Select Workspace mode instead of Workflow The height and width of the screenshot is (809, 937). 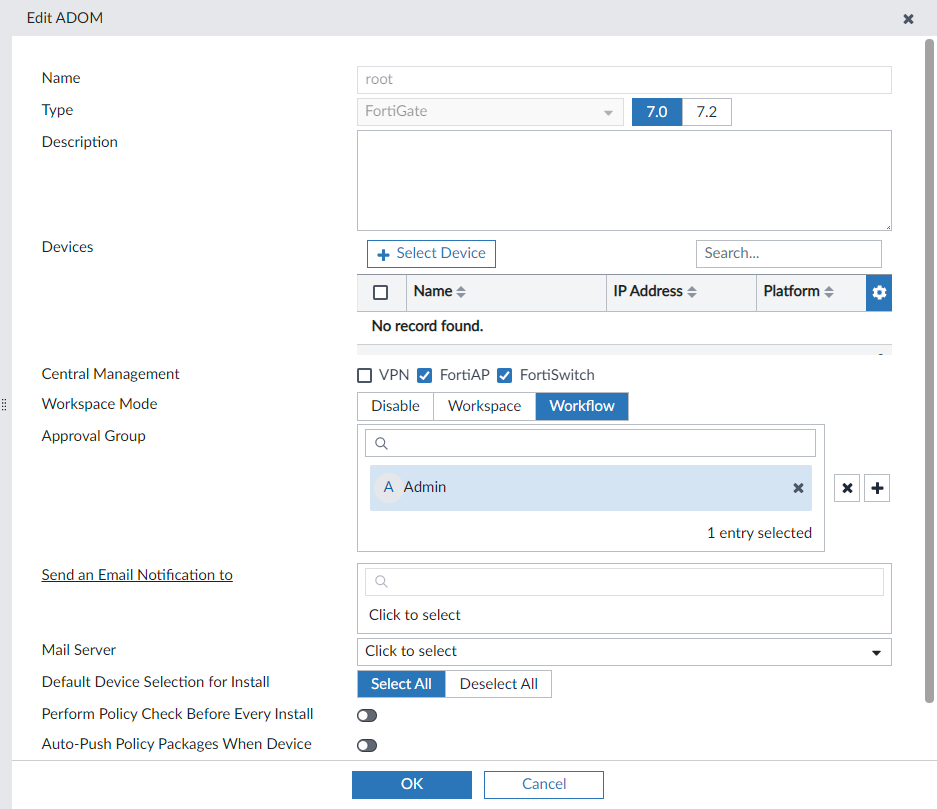point(484,406)
